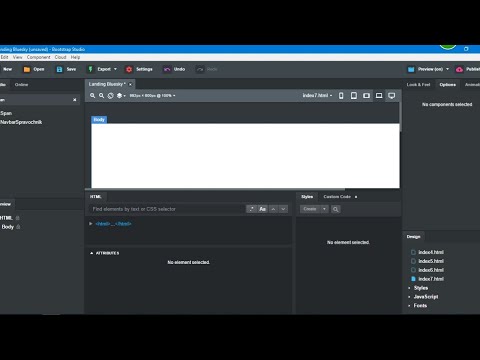
Task: Open the stage highlight options dropdown
Action: 121,96
